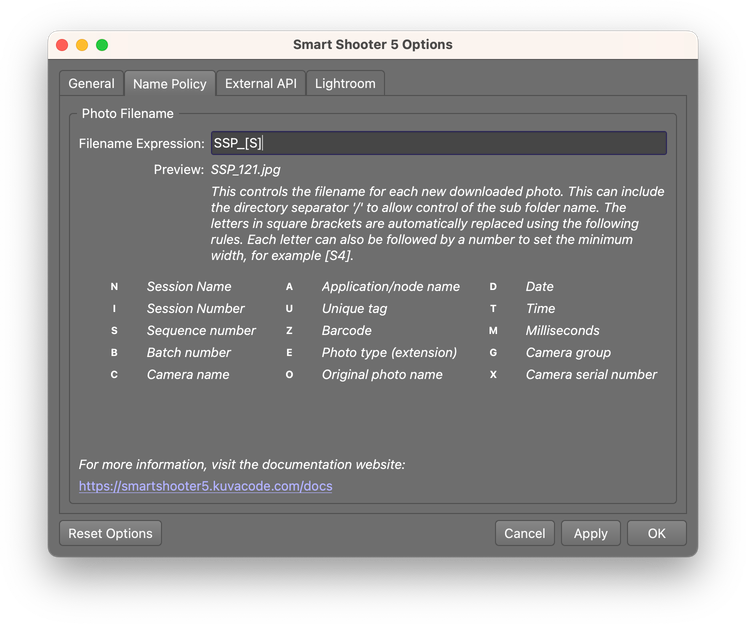Click the Filename Expression text field

[438, 144]
